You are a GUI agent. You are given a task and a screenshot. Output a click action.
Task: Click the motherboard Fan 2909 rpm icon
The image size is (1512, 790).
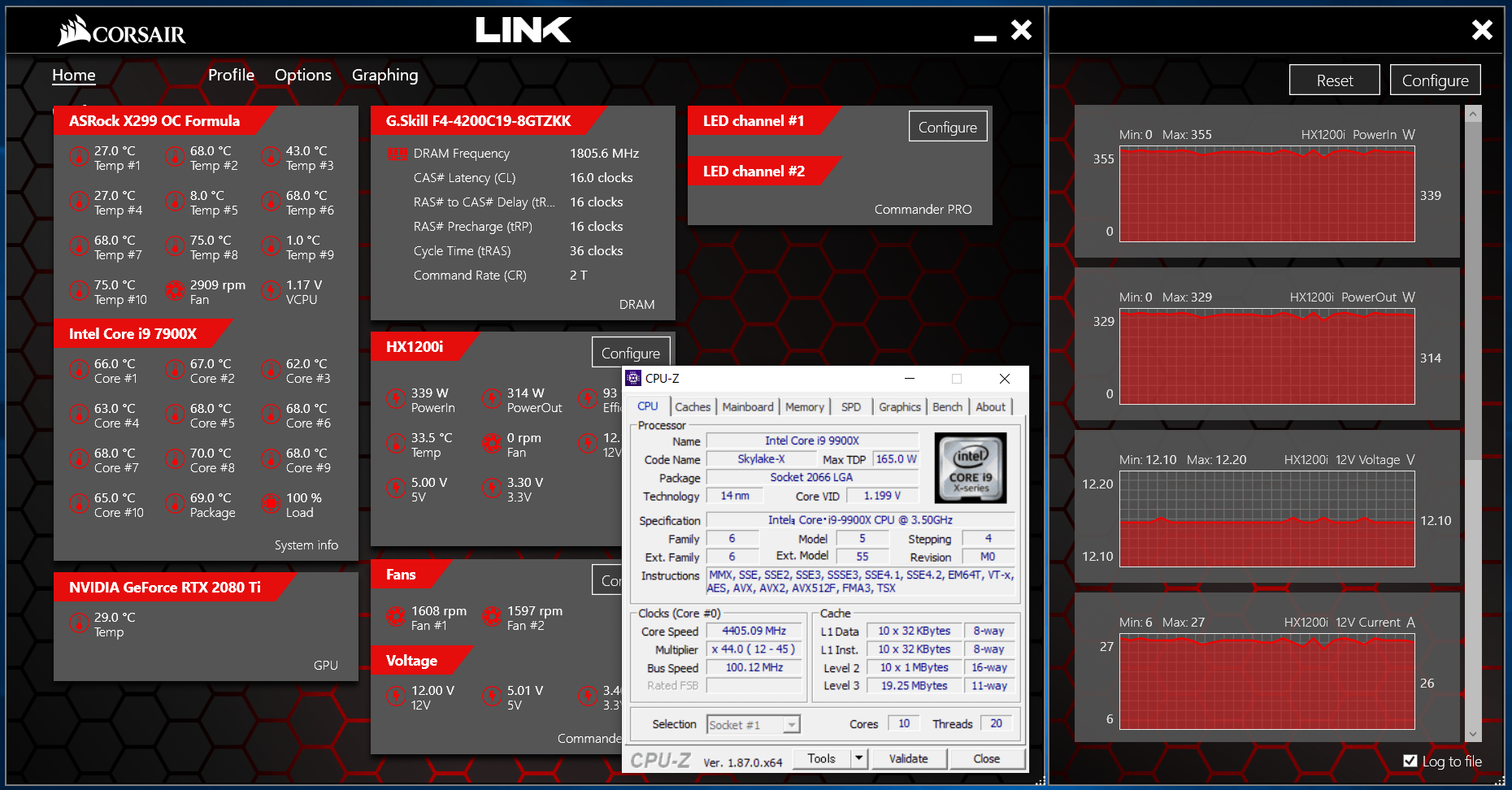(x=175, y=290)
